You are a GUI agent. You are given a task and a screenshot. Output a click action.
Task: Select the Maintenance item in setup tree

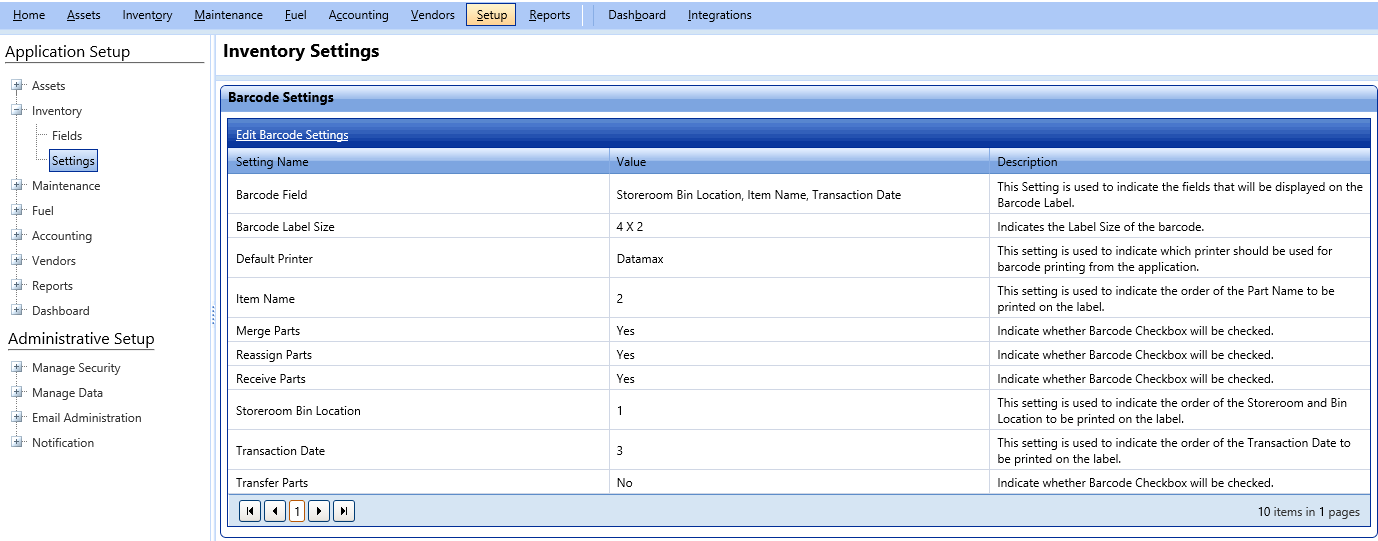[66, 186]
